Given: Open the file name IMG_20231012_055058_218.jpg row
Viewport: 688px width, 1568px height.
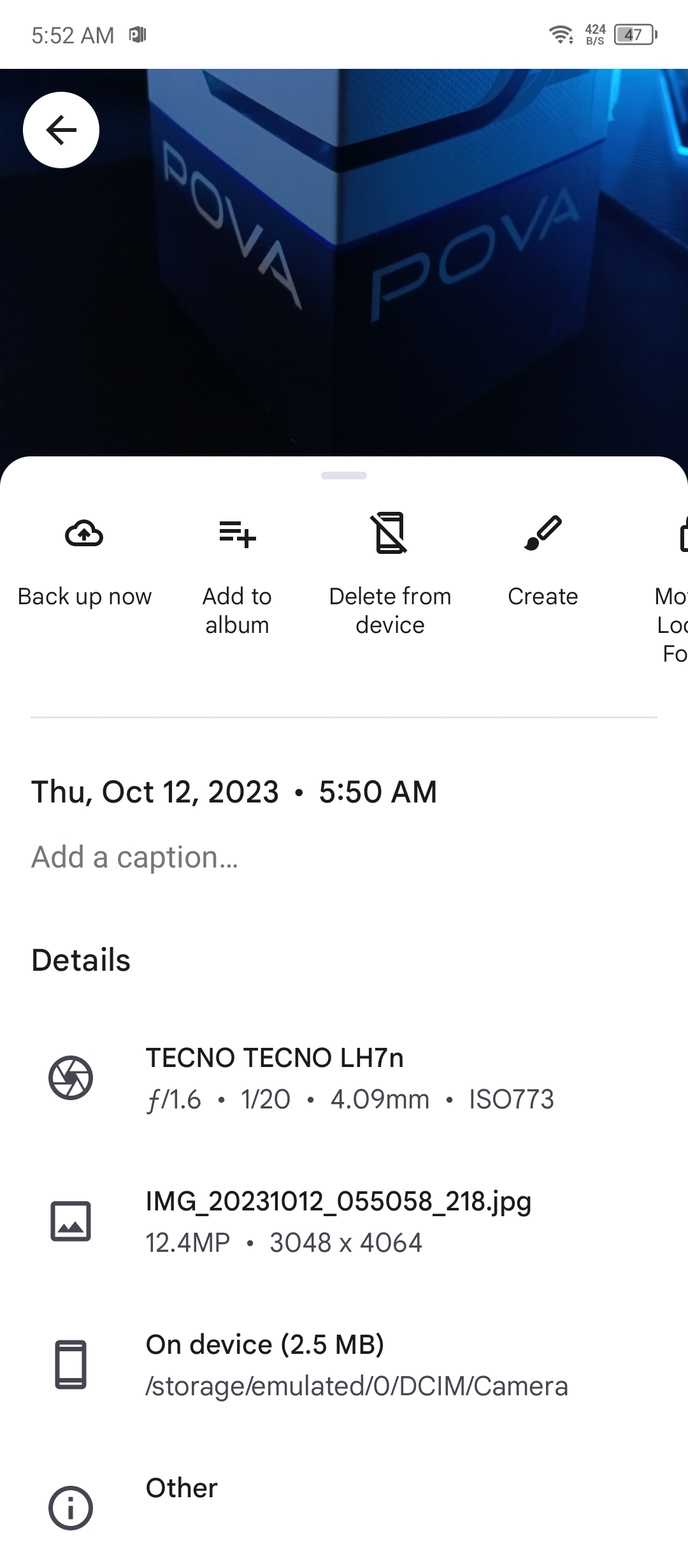Looking at the screenshot, I should coord(344,1221).
